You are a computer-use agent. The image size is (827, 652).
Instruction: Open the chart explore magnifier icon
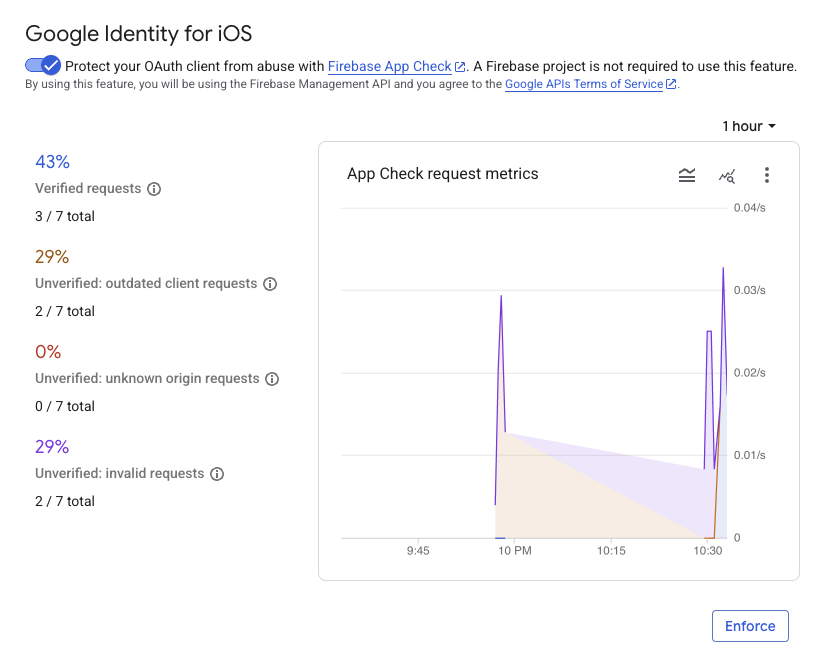click(x=726, y=175)
